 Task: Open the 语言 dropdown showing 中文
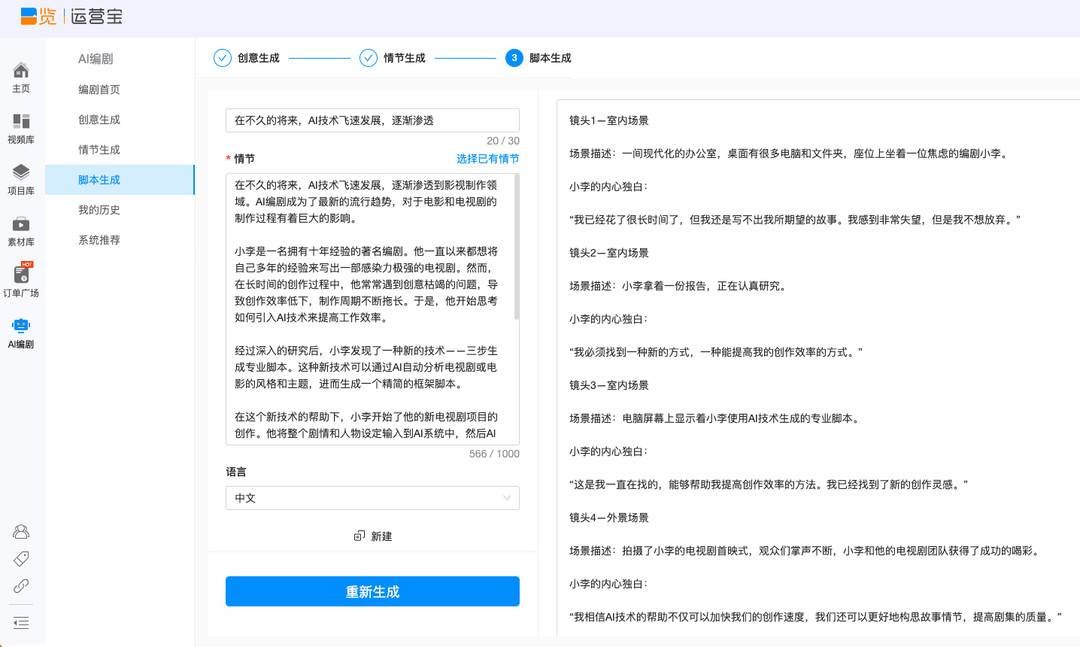(x=373, y=498)
